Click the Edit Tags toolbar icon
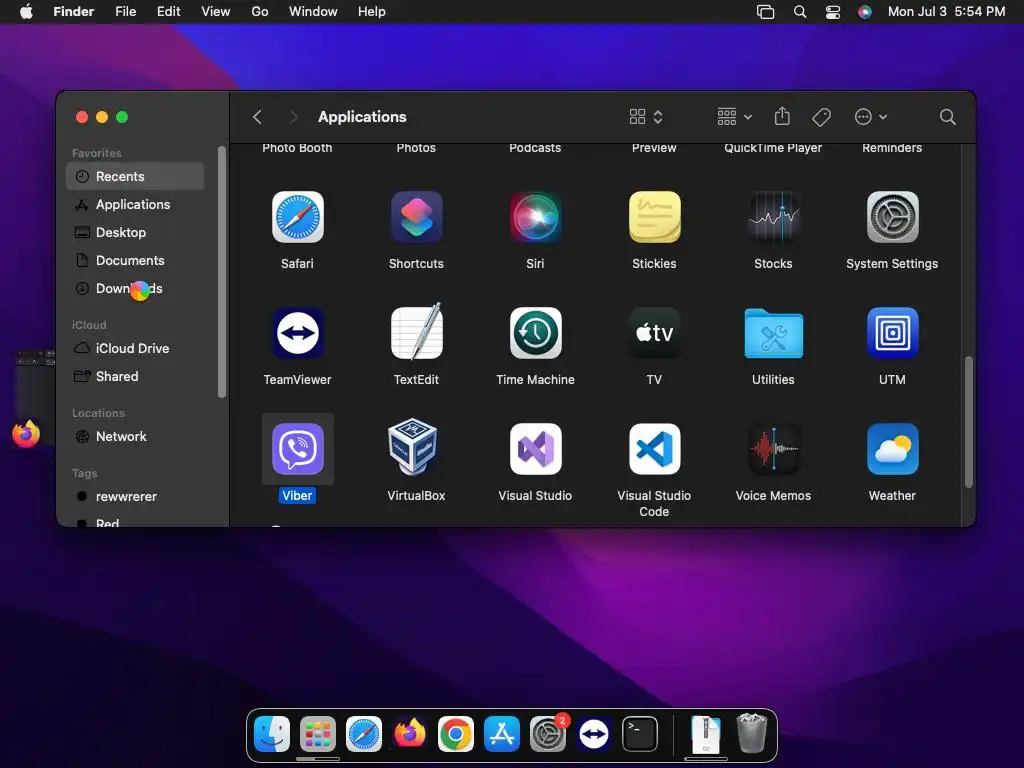The height and width of the screenshot is (768, 1024). click(x=821, y=117)
